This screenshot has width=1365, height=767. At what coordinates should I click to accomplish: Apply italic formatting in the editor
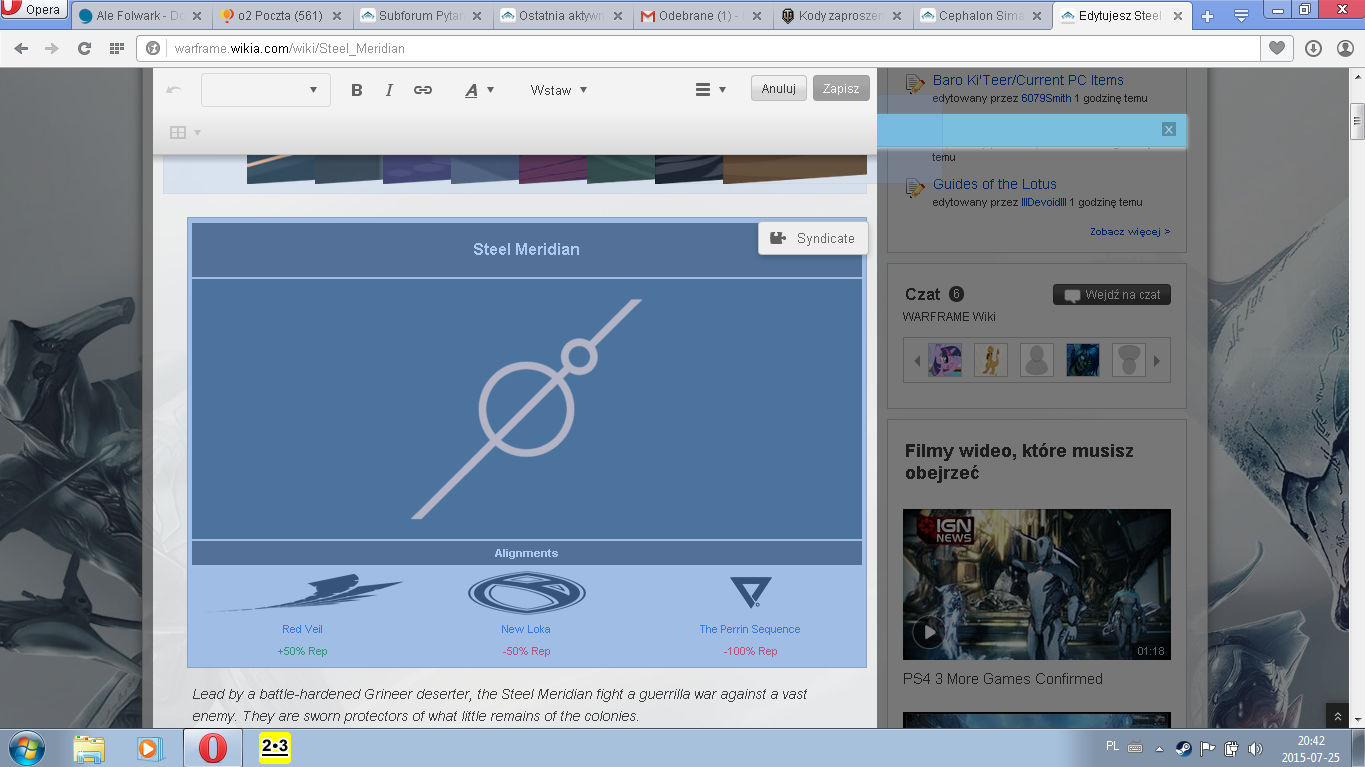point(389,90)
